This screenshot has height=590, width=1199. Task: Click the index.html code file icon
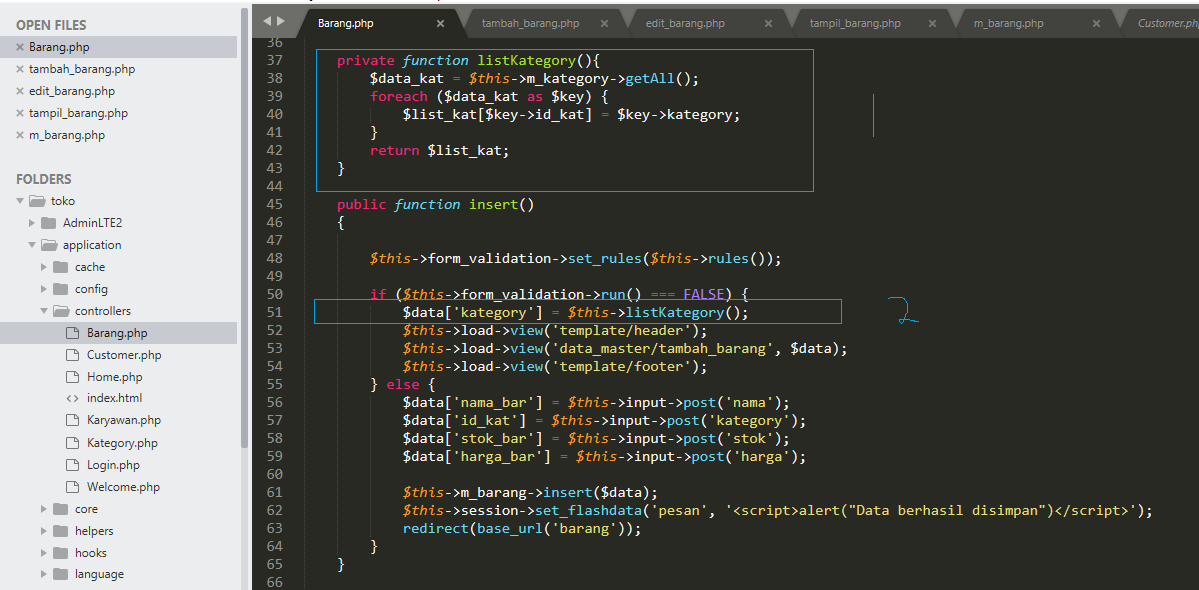click(73, 399)
